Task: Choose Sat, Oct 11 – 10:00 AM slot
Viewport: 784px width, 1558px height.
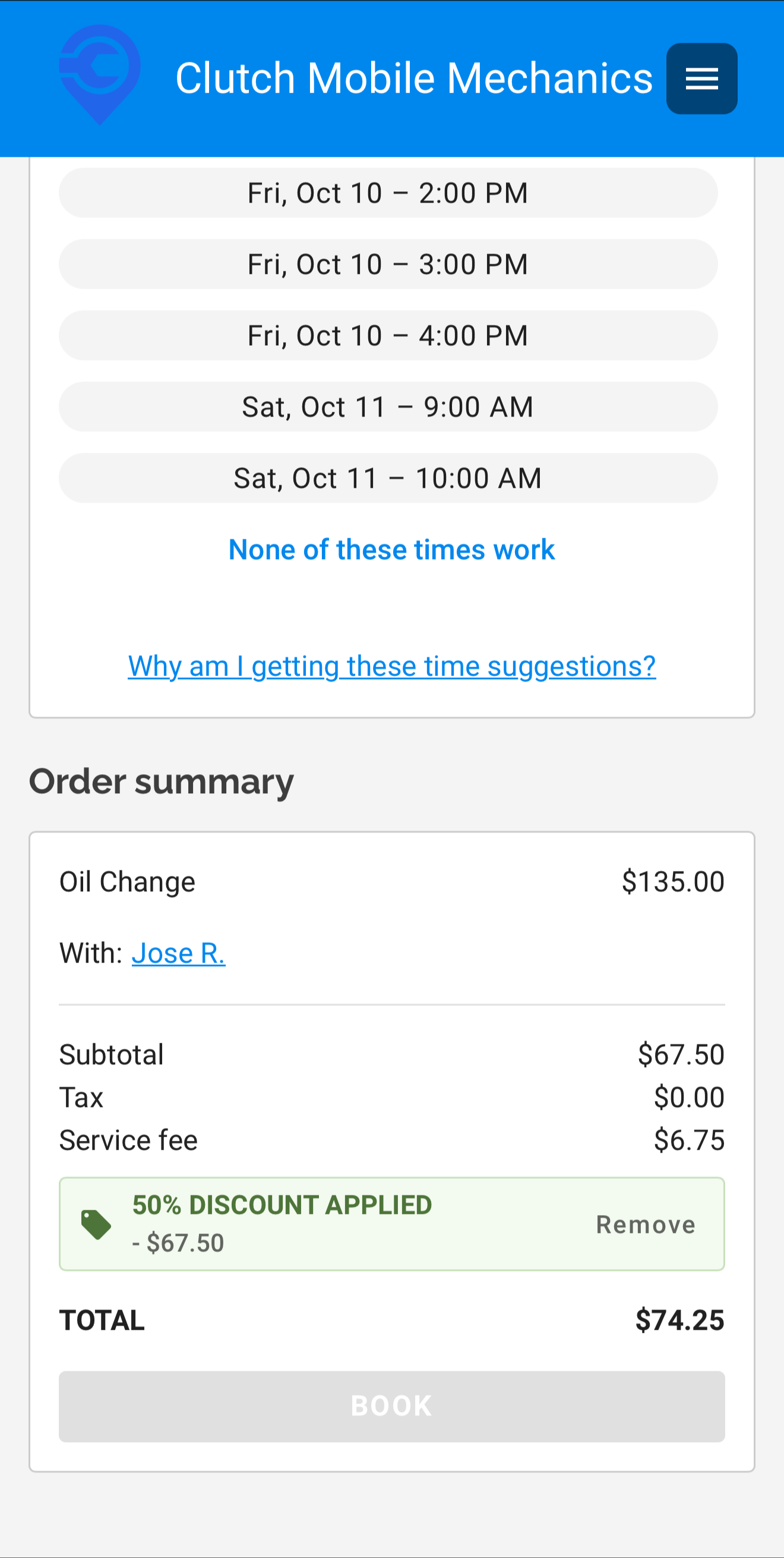Action: point(388,478)
